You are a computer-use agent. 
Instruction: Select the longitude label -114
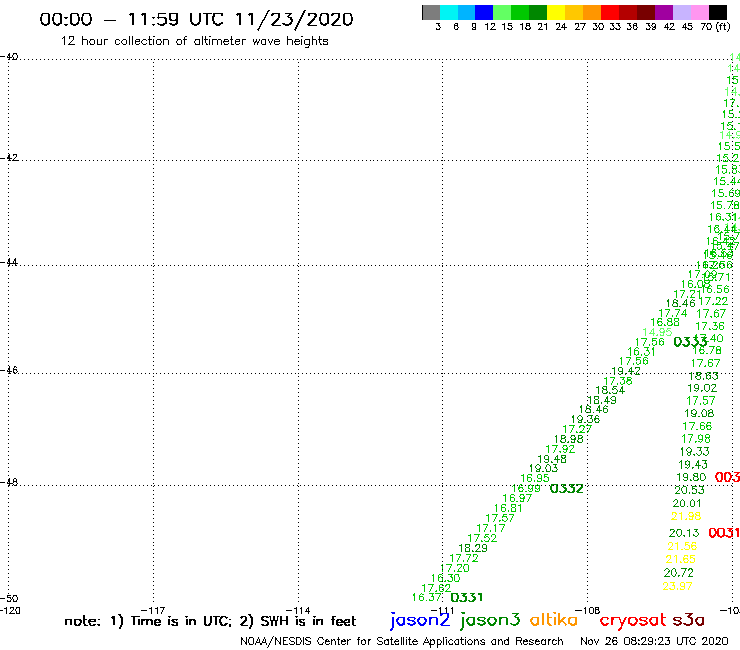click(298, 610)
